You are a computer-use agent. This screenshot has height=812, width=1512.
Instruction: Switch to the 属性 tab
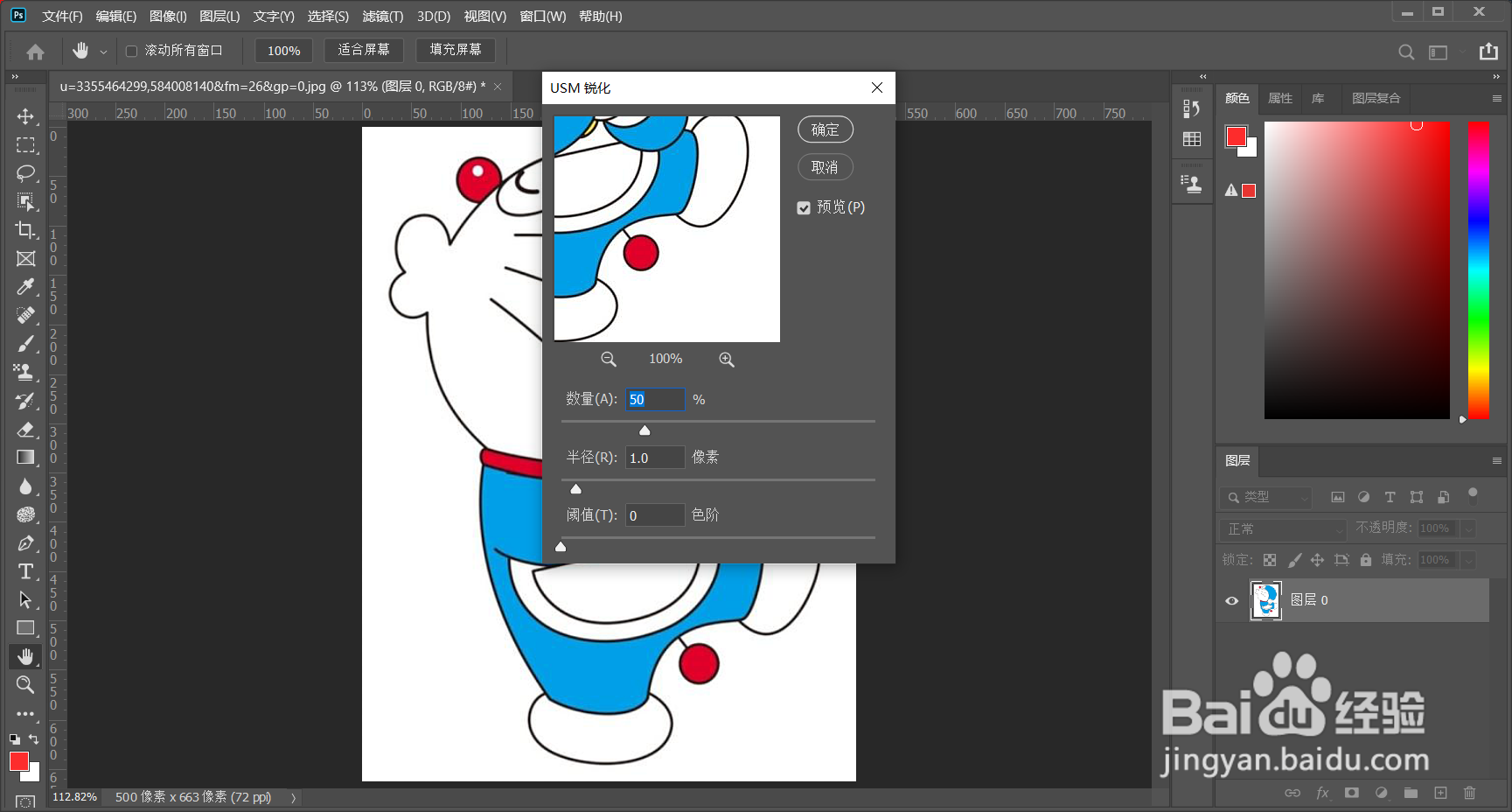pos(1280,98)
